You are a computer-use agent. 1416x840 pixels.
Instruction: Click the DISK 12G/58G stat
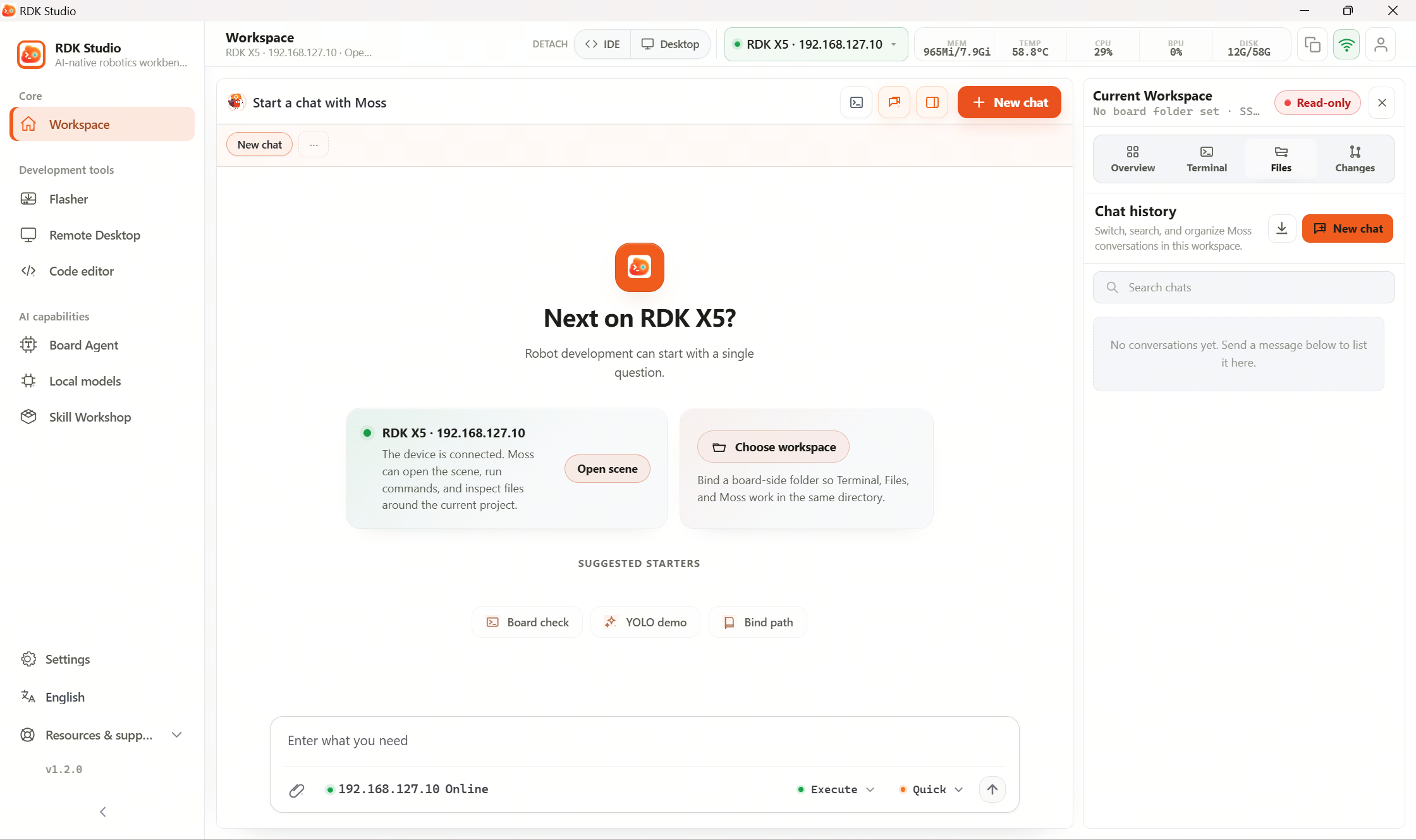click(1249, 48)
